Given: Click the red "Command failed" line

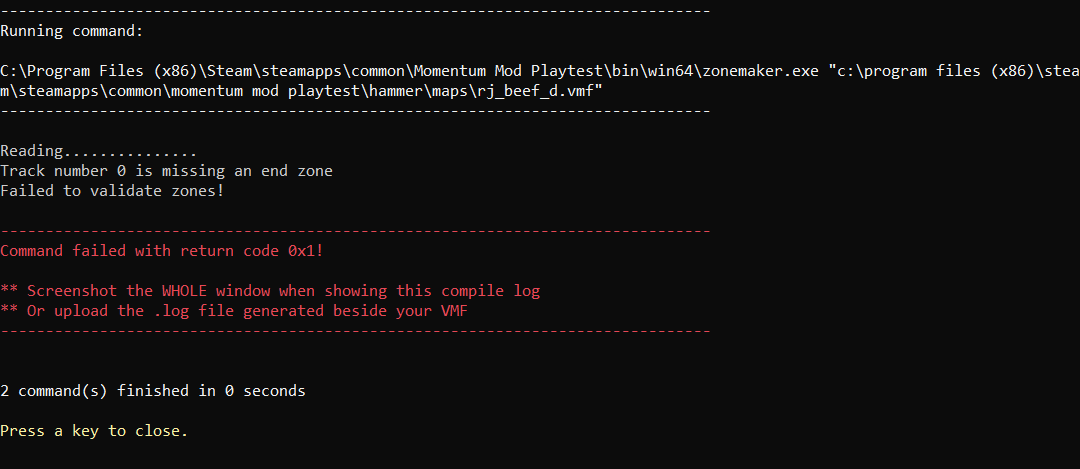Looking at the screenshot, I should click(160, 251).
